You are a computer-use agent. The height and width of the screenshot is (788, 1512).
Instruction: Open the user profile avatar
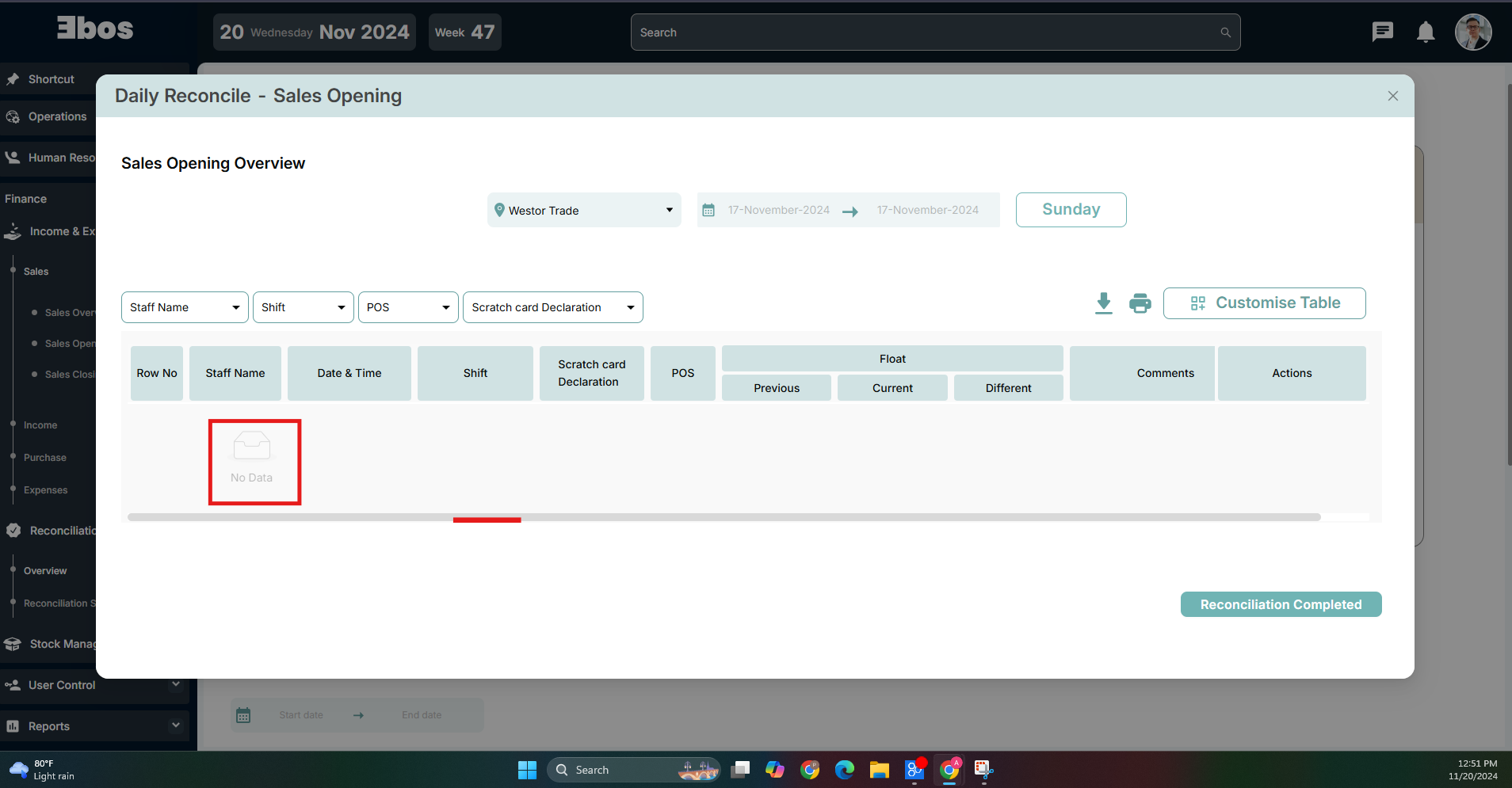(1473, 32)
